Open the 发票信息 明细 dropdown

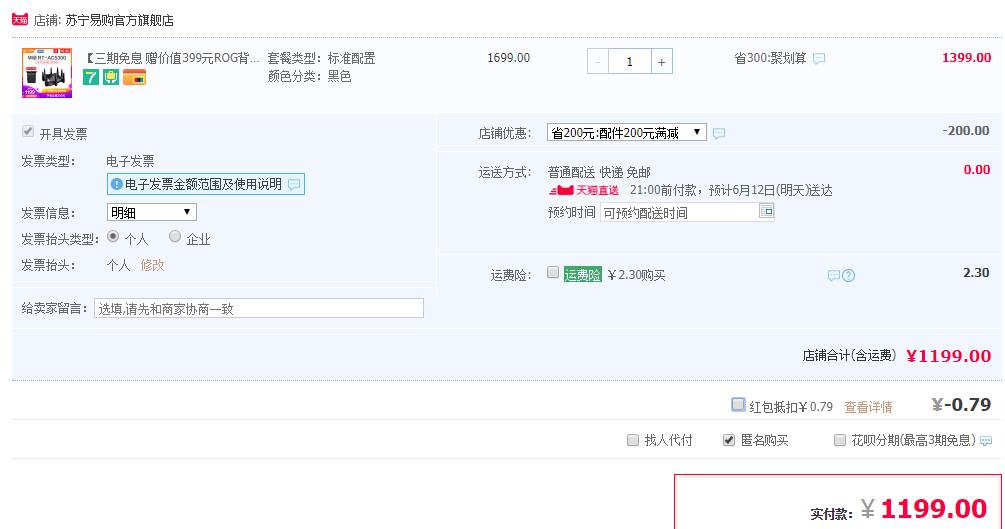click(151, 212)
